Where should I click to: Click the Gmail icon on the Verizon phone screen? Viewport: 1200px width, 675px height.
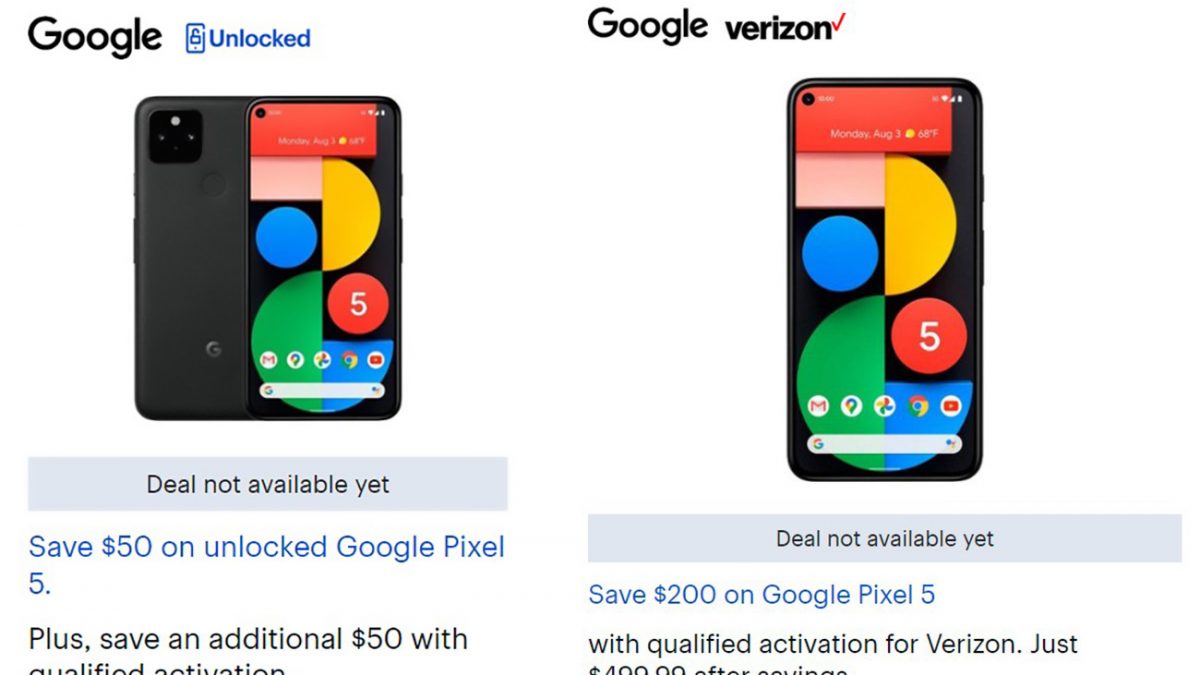pos(819,406)
